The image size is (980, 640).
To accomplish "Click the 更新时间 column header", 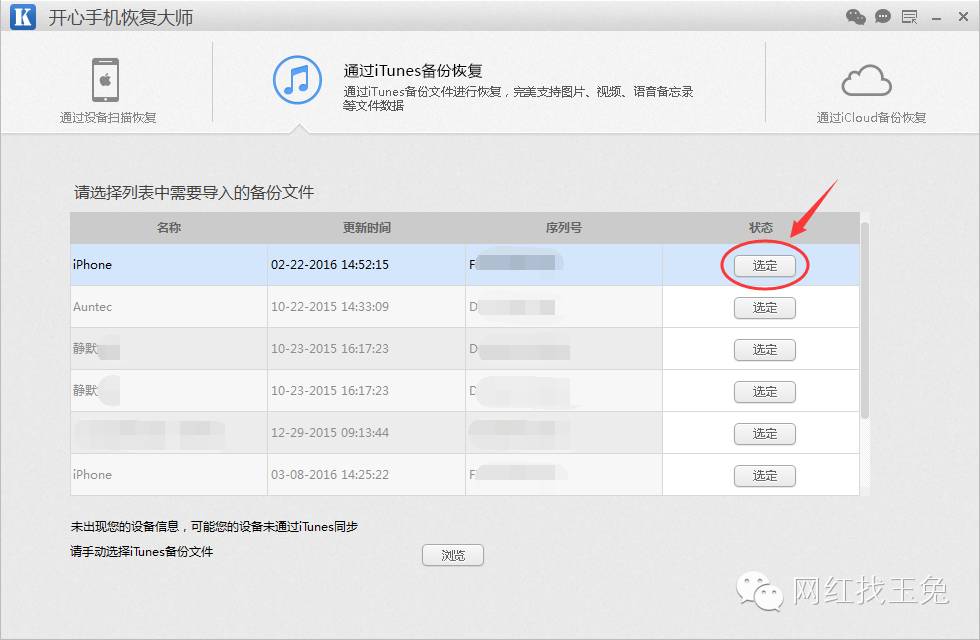I will pos(366,228).
